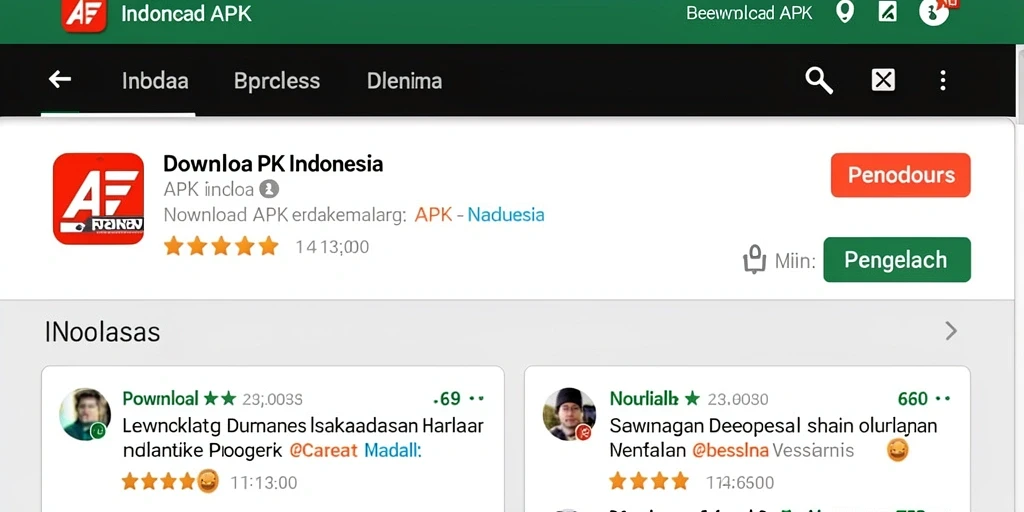Image resolution: width=1024 pixels, height=512 pixels.
Task: Click the large red AF app icon
Action: tap(99, 199)
